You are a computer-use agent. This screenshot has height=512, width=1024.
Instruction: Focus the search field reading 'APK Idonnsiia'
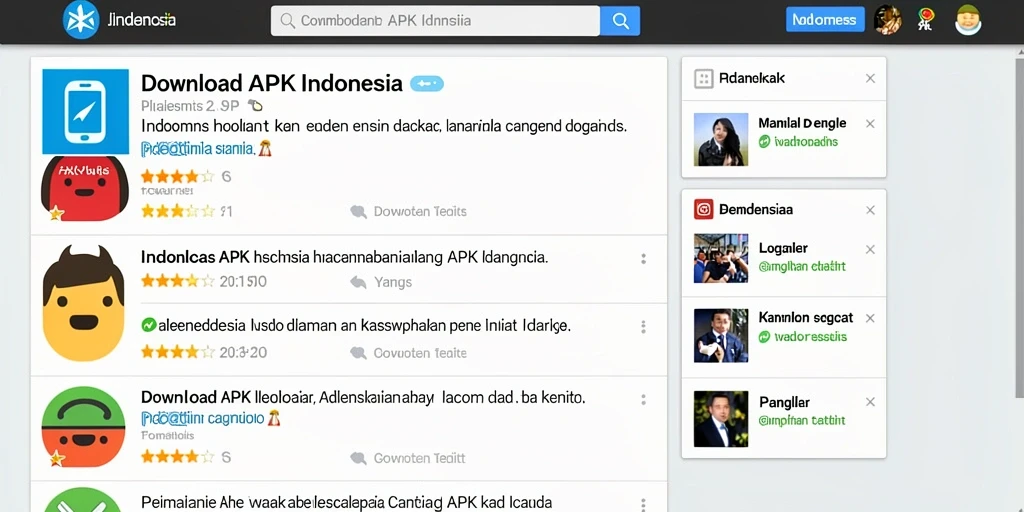[436, 20]
